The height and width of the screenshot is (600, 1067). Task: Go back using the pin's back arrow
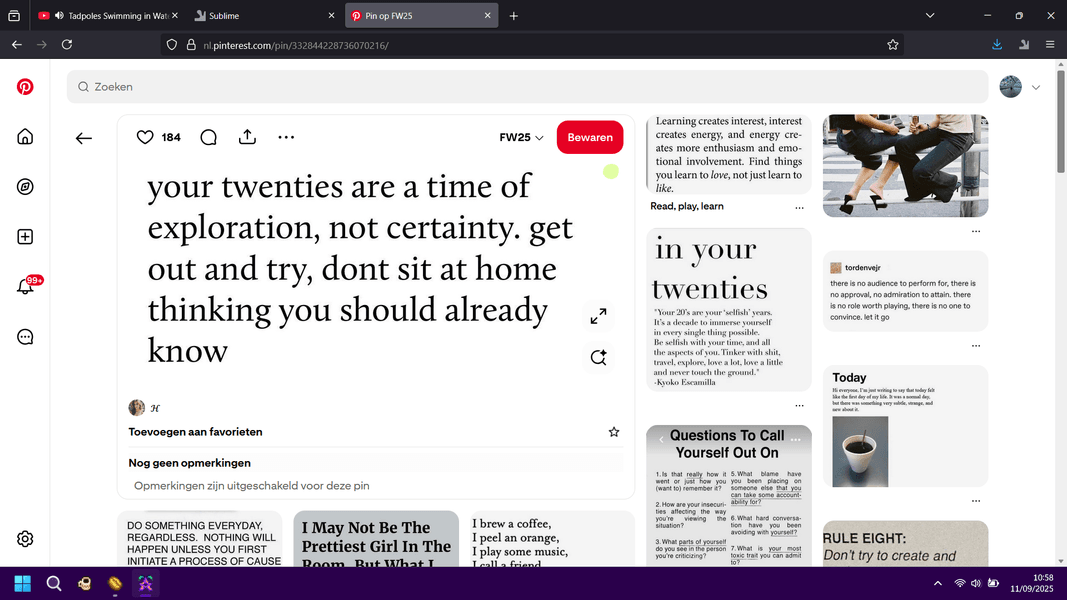click(x=84, y=138)
